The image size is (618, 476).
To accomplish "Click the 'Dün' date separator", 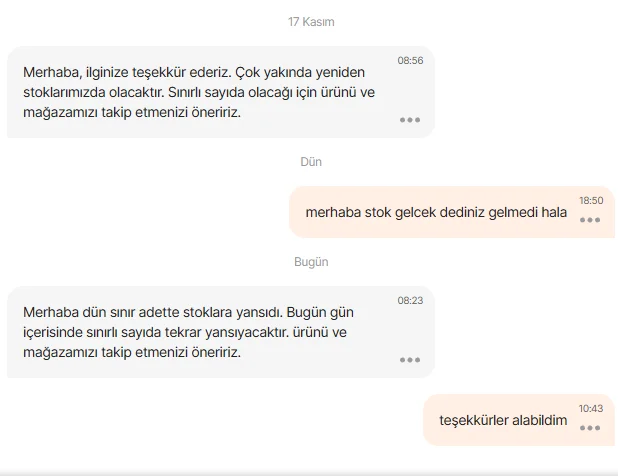I will [311, 161].
